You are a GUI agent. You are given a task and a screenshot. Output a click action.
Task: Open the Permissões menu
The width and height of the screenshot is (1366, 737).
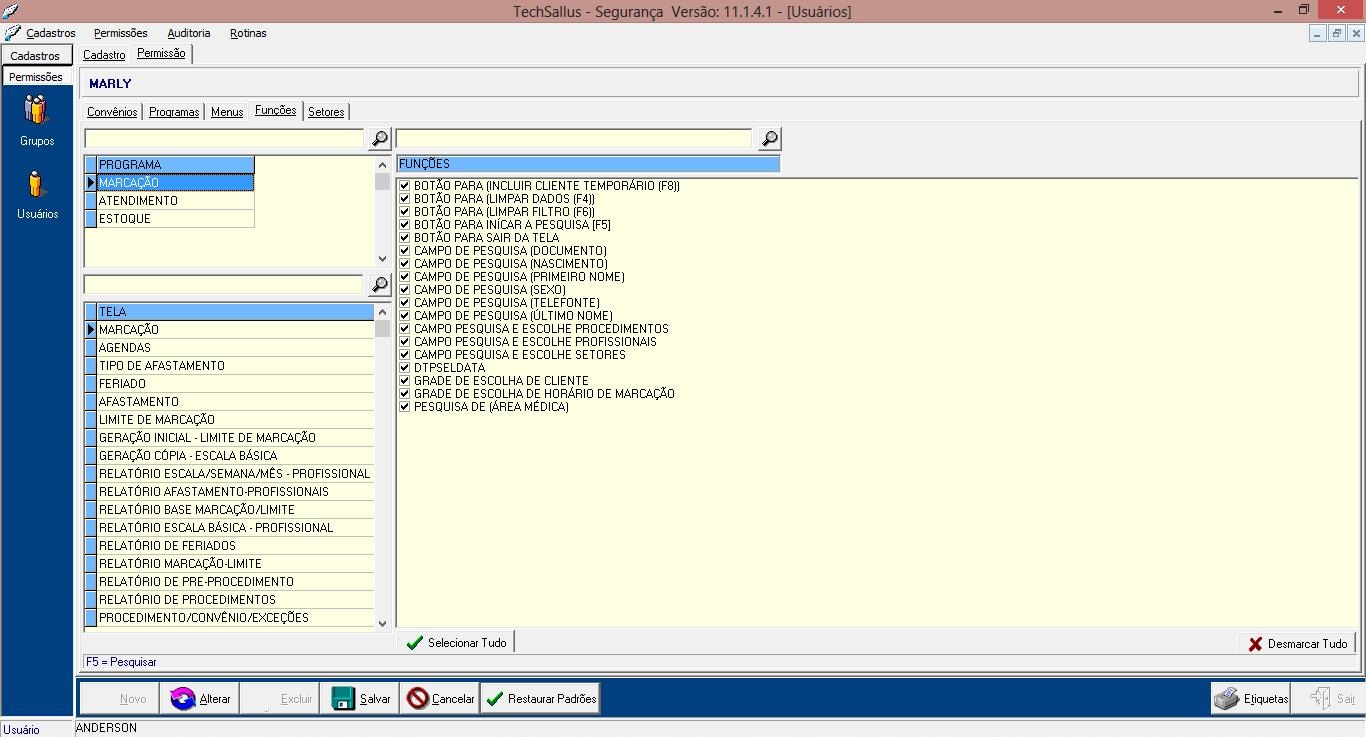[121, 33]
